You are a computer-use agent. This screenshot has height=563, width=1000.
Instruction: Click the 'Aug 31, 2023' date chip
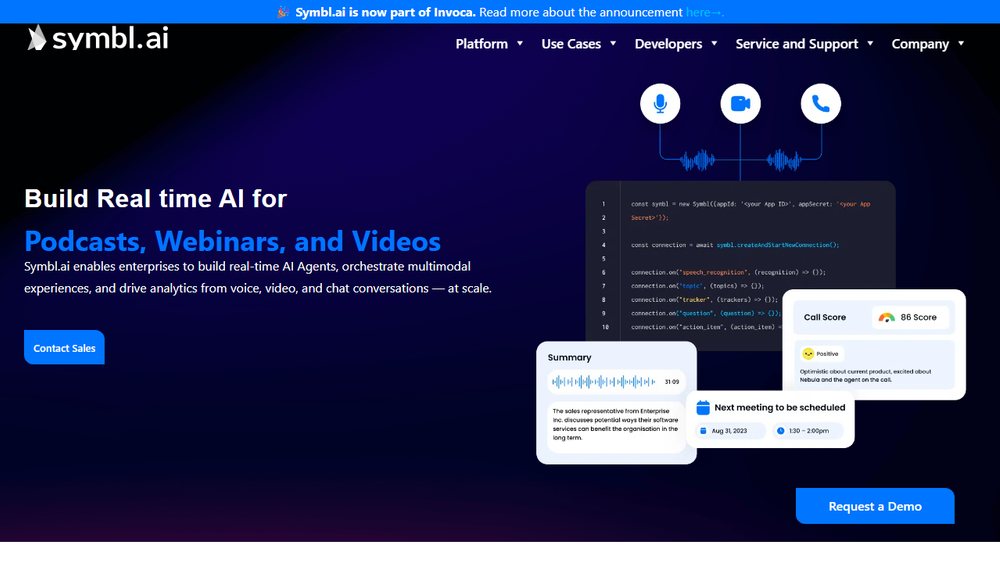[730, 431]
